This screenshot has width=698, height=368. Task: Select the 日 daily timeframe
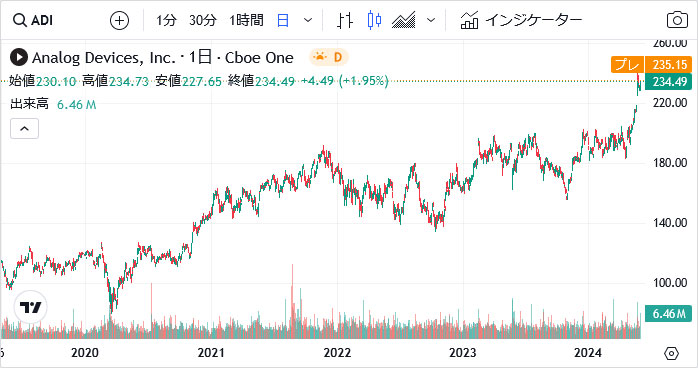point(283,20)
